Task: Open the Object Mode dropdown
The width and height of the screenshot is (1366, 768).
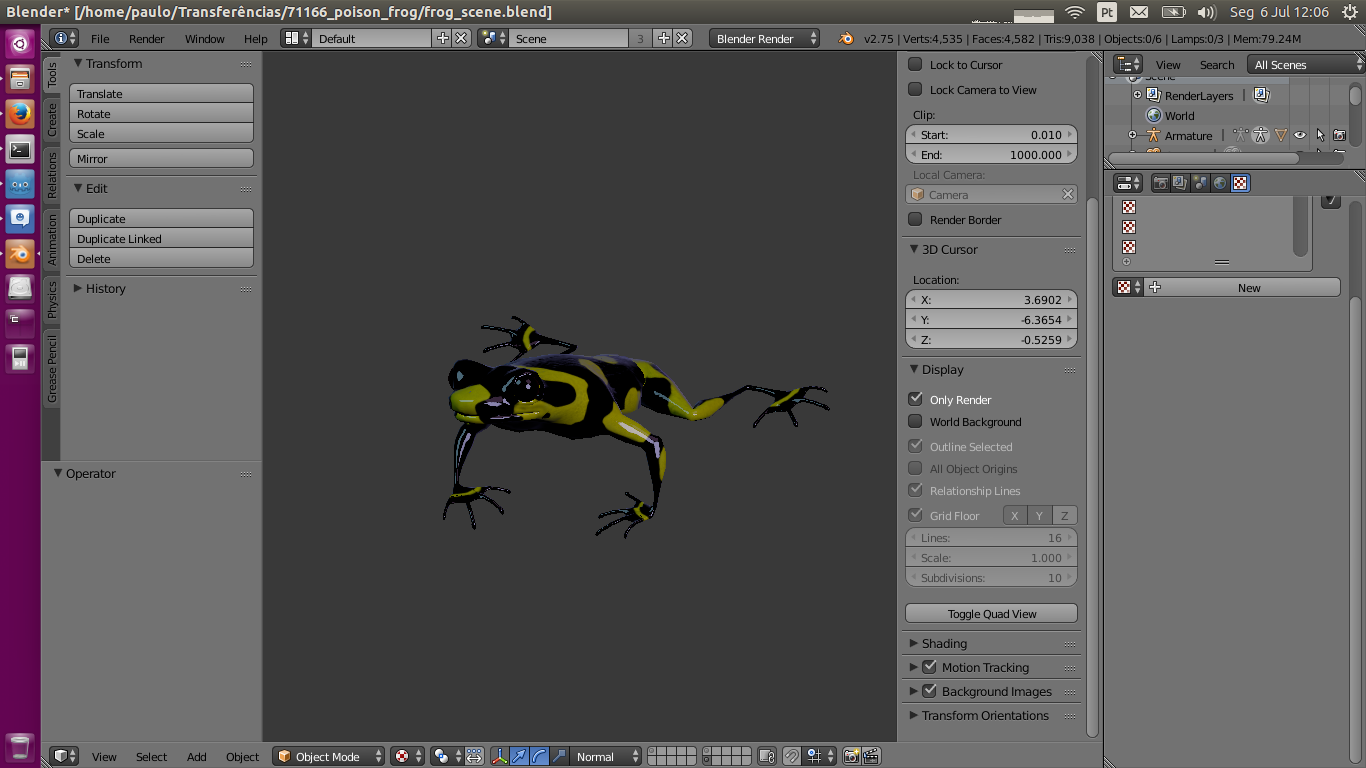Action: pyautogui.click(x=329, y=757)
